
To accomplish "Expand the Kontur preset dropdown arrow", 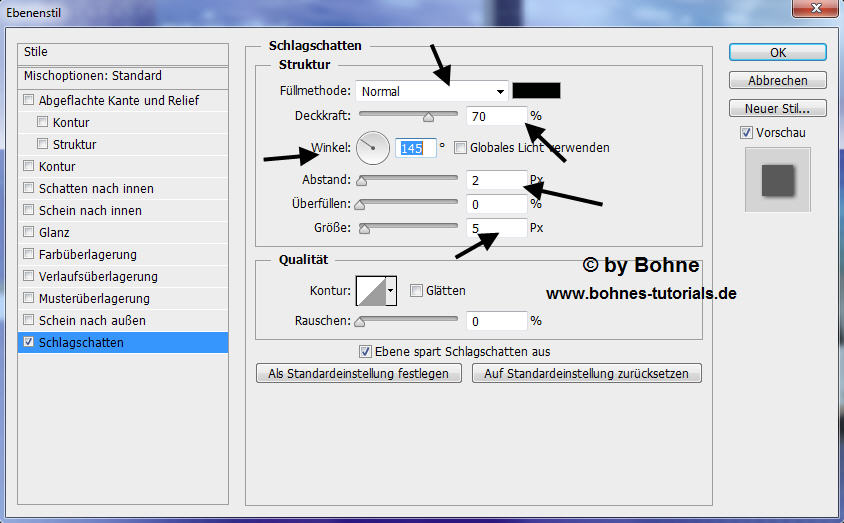I will click(x=391, y=291).
